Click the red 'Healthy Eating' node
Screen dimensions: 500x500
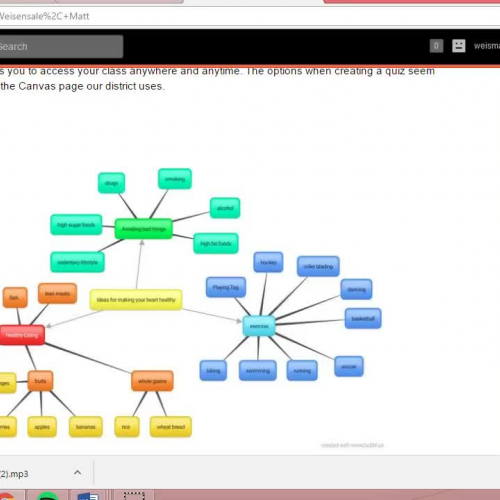tap(22, 335)
